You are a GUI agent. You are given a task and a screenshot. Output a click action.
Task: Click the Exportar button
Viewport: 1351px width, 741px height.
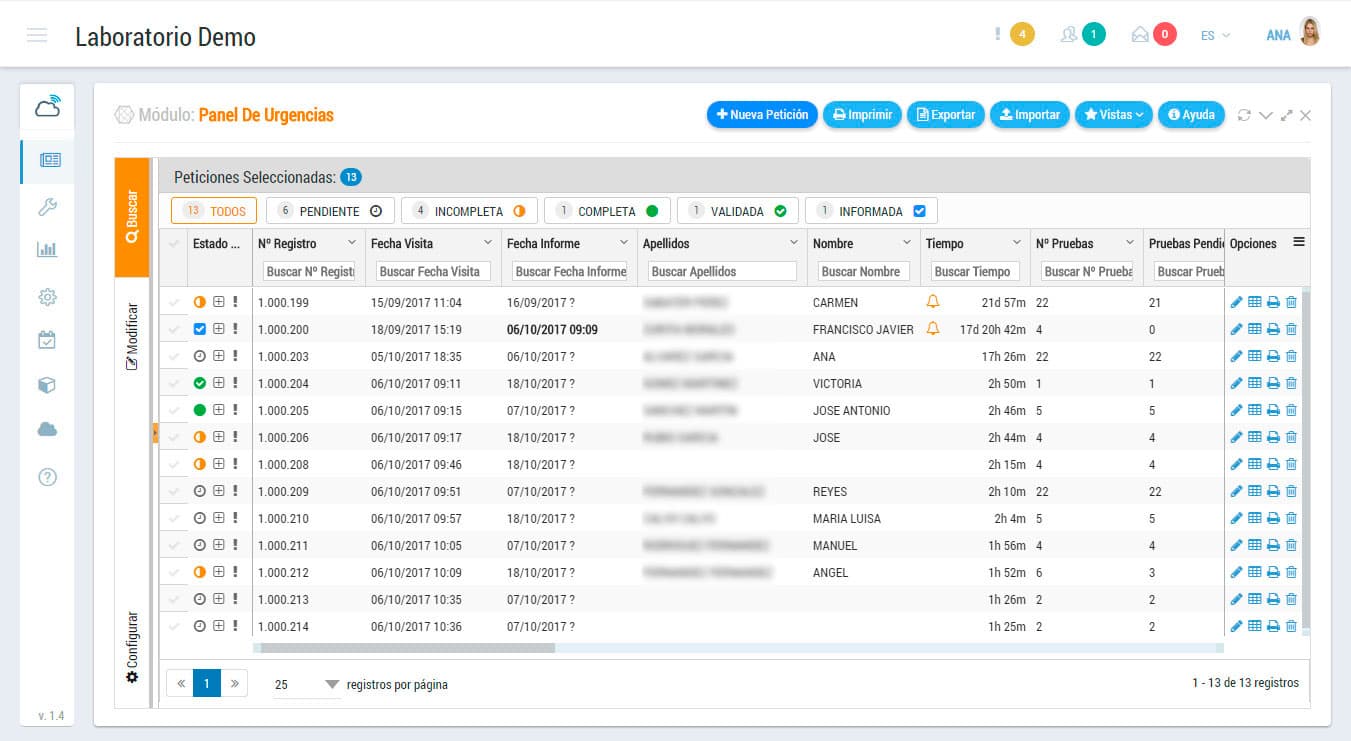[946, 115]
